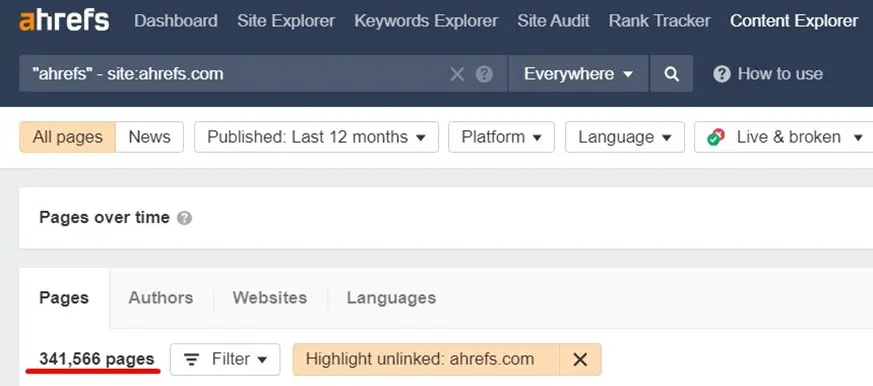Image resolution: width=873 pixels, height=386 pixels.
Task: Expand the Filter dropdown button
Action: (x=225, y=359)
